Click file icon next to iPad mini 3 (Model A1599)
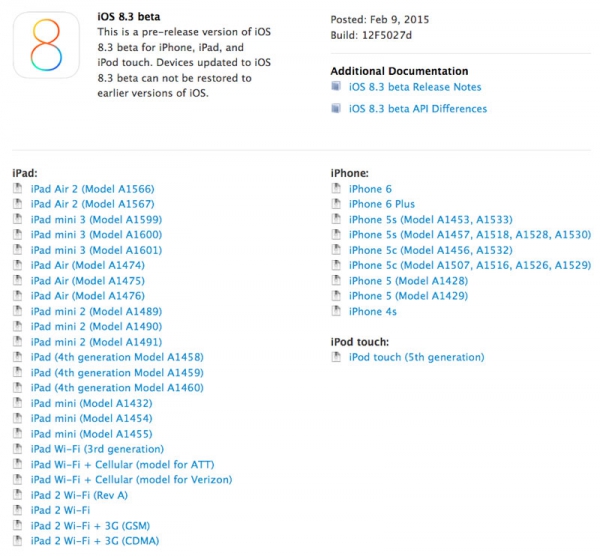600x556 pixels. coord(18,219)
